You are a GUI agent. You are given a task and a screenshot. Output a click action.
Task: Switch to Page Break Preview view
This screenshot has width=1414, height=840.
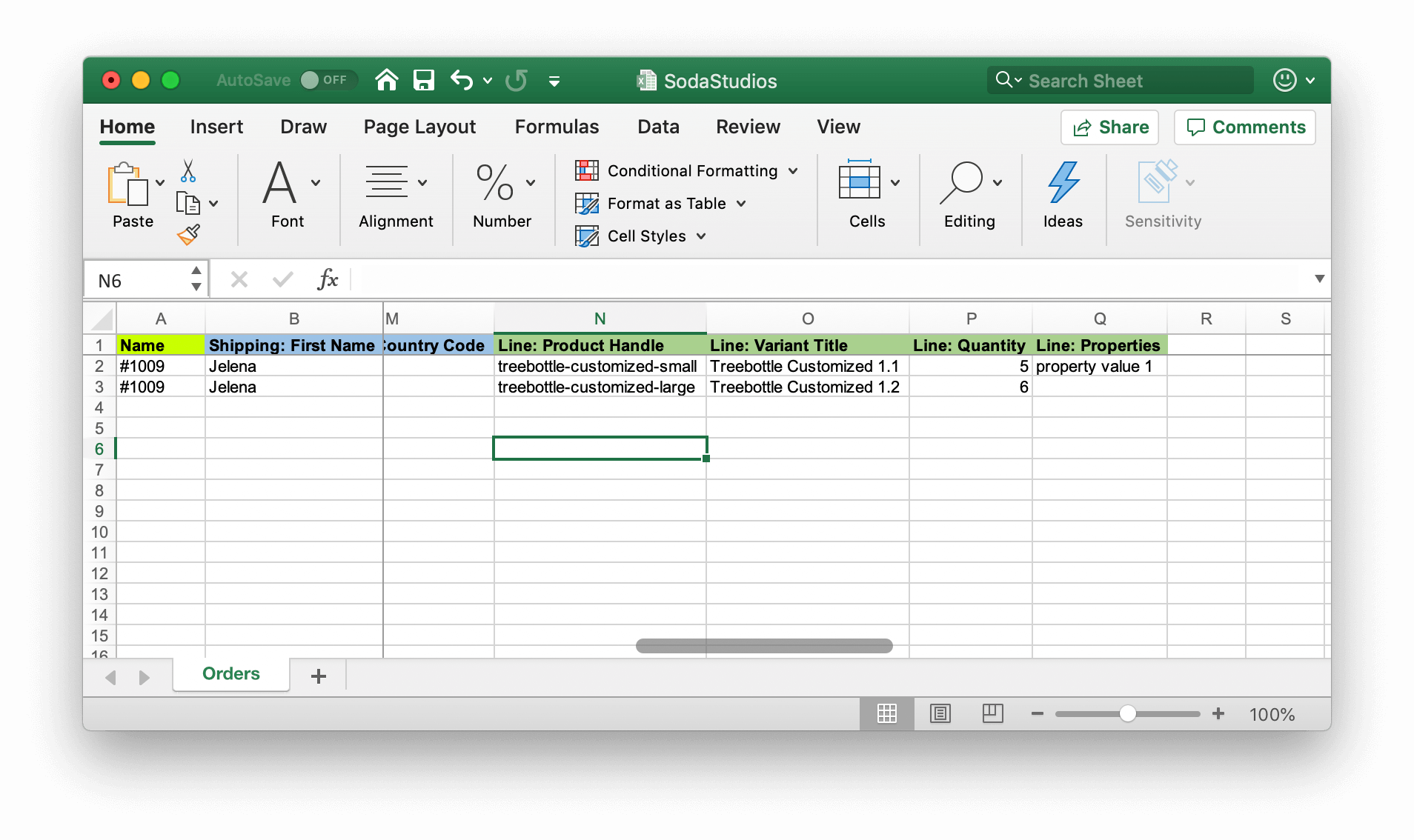(x=992, y=713)
